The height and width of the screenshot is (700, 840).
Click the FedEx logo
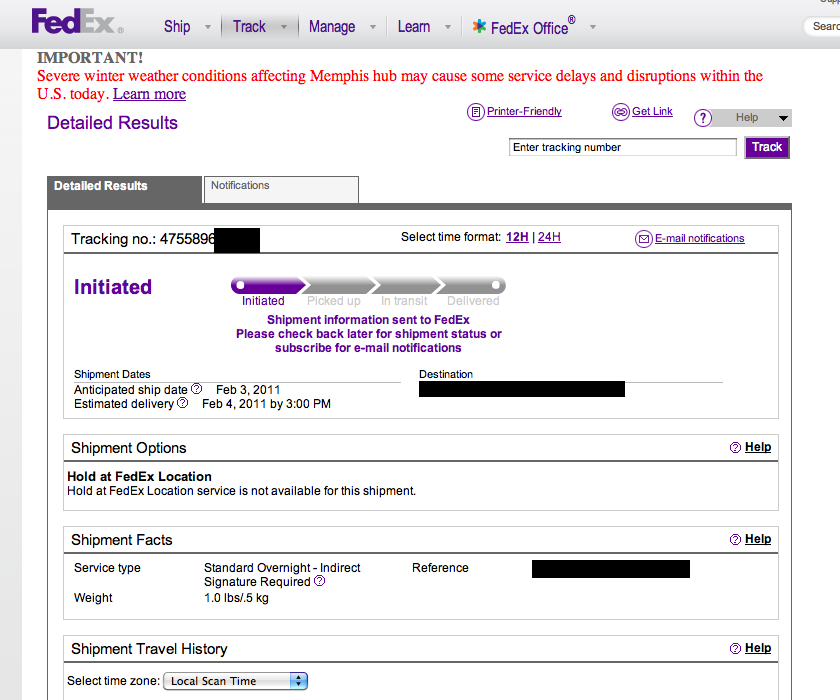77,21
